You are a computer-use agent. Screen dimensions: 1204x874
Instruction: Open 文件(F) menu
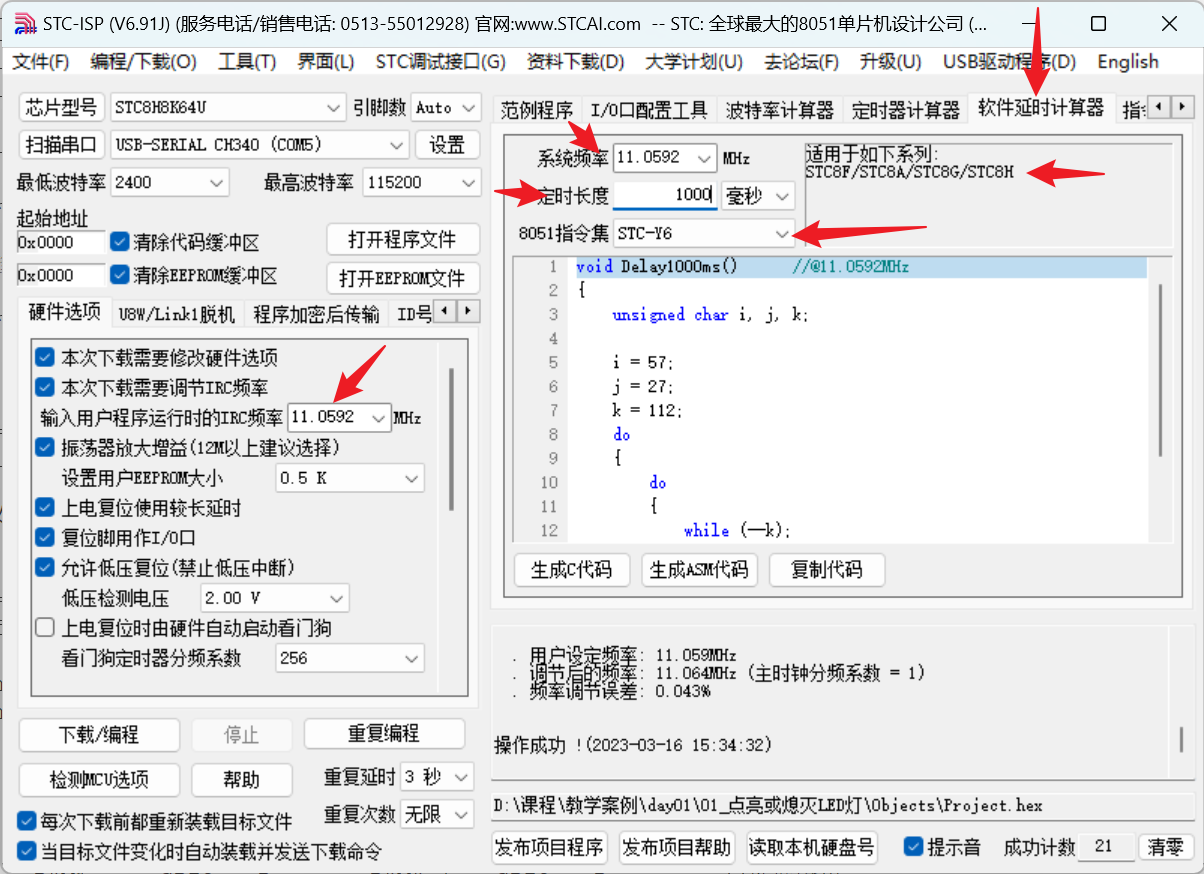tap(41, 62)
